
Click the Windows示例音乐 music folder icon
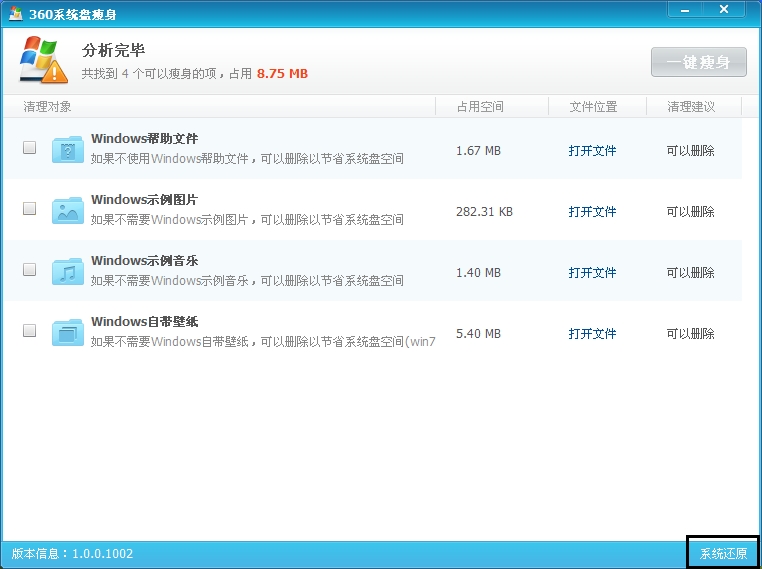coord(68,272)
